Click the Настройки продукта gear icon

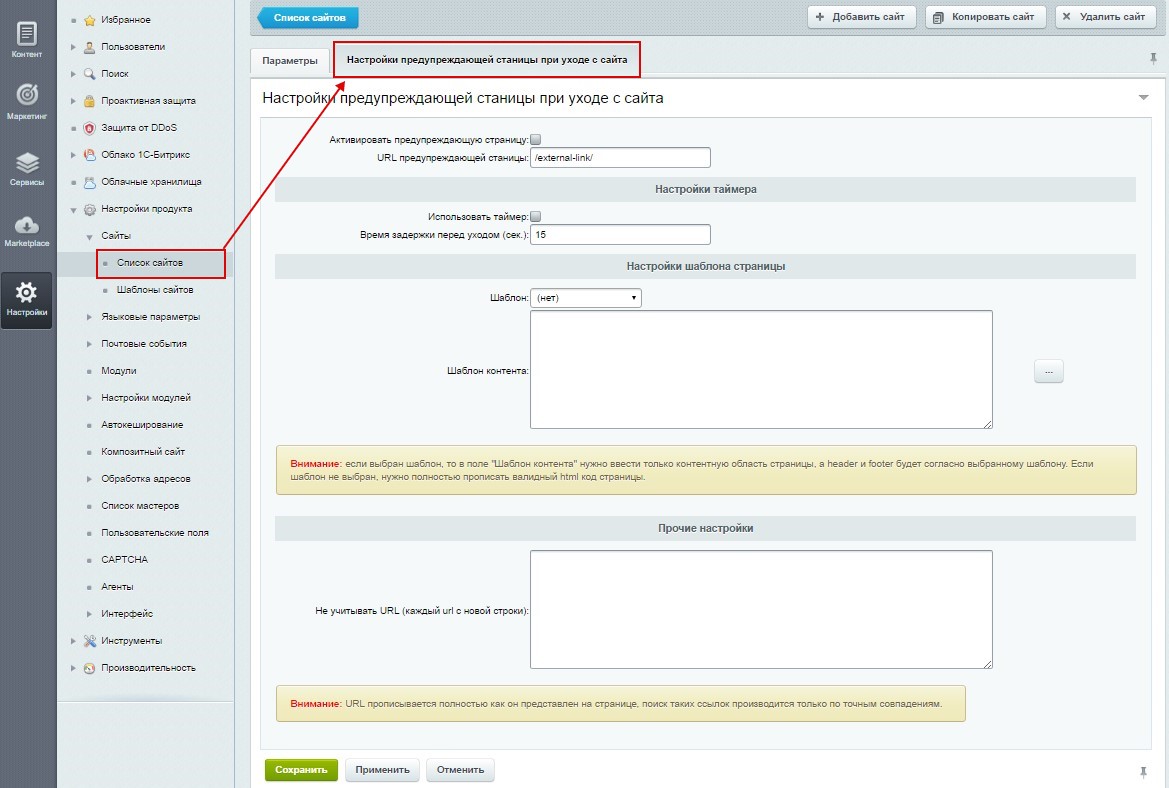(x=89, y=209)
